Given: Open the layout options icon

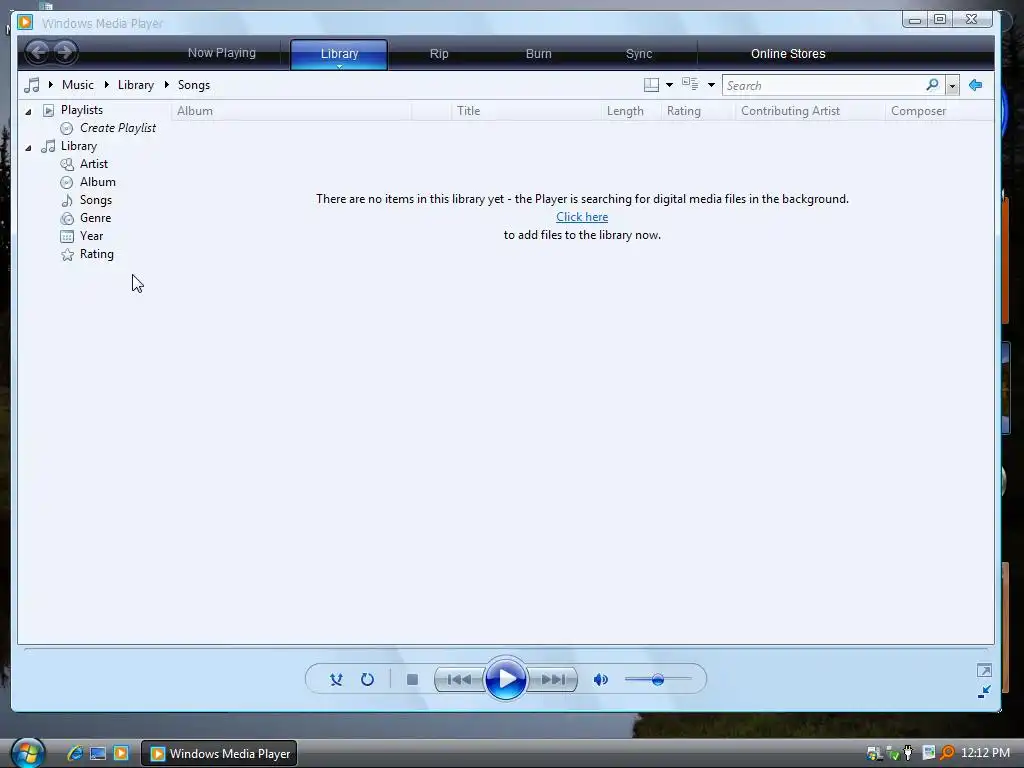Looking at the screenshot, I should 651,85.
